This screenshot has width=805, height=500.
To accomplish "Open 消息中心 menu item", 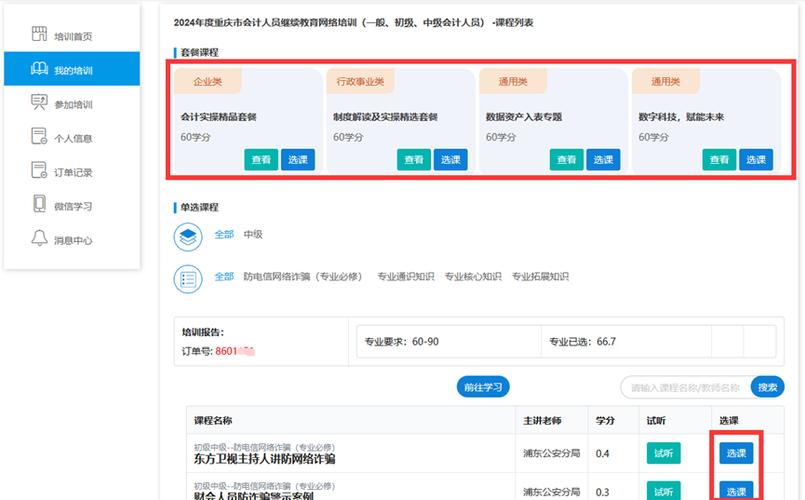I will pyautogui.click(x=72, y=240).
